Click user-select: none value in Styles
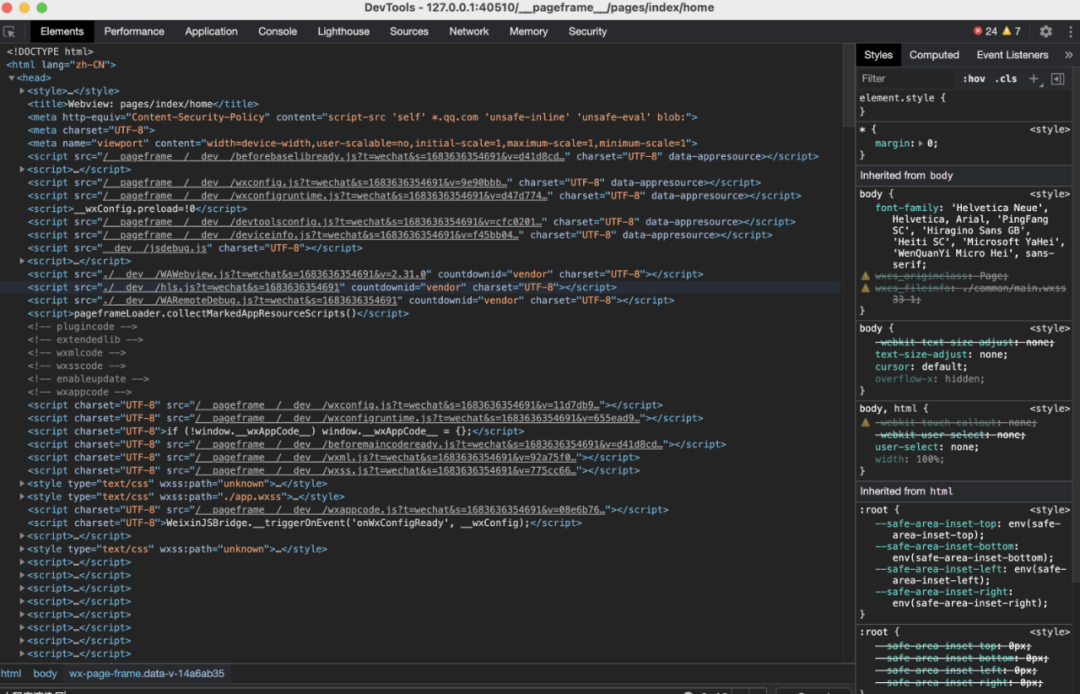Screen dimensions: 1080x694 964,447
